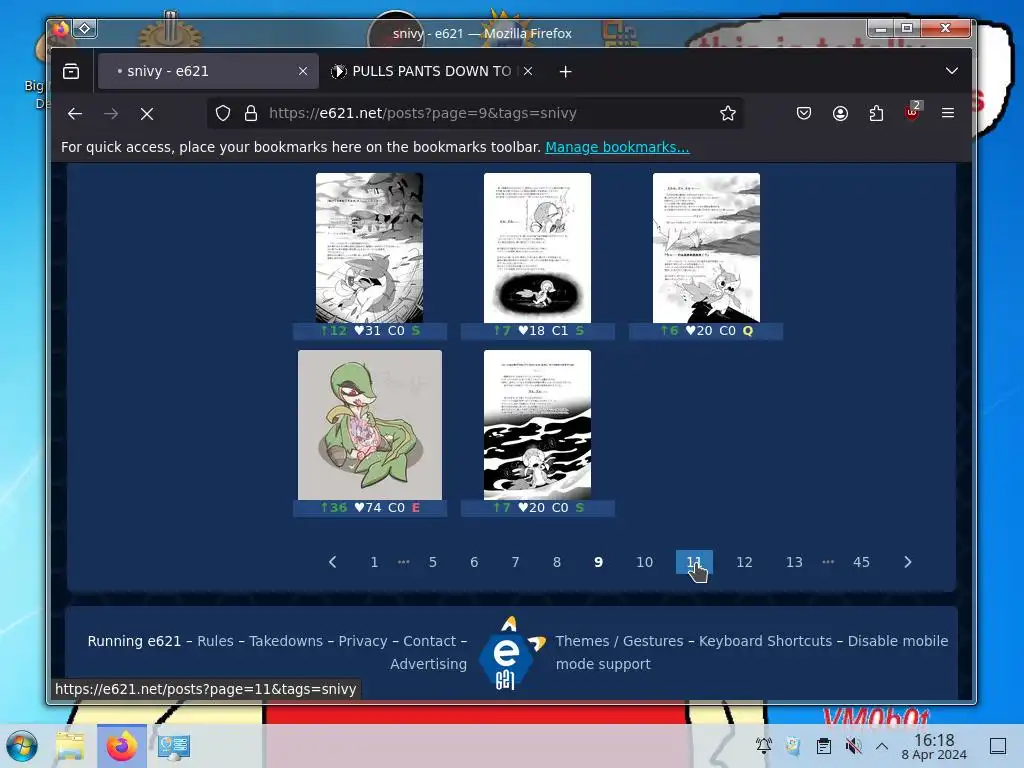Open the Takedowns footer link
This screenshot has width=1024, height=768.
tap(286, 641)
